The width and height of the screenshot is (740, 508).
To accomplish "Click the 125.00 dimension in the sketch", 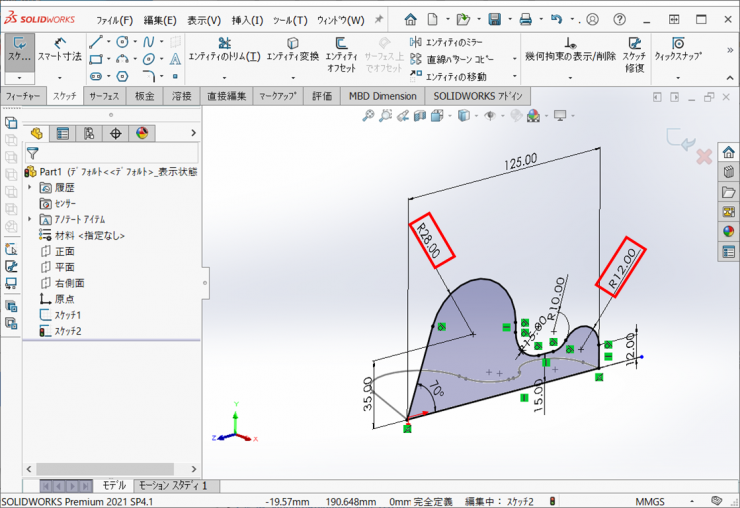I will click(518, 159).
